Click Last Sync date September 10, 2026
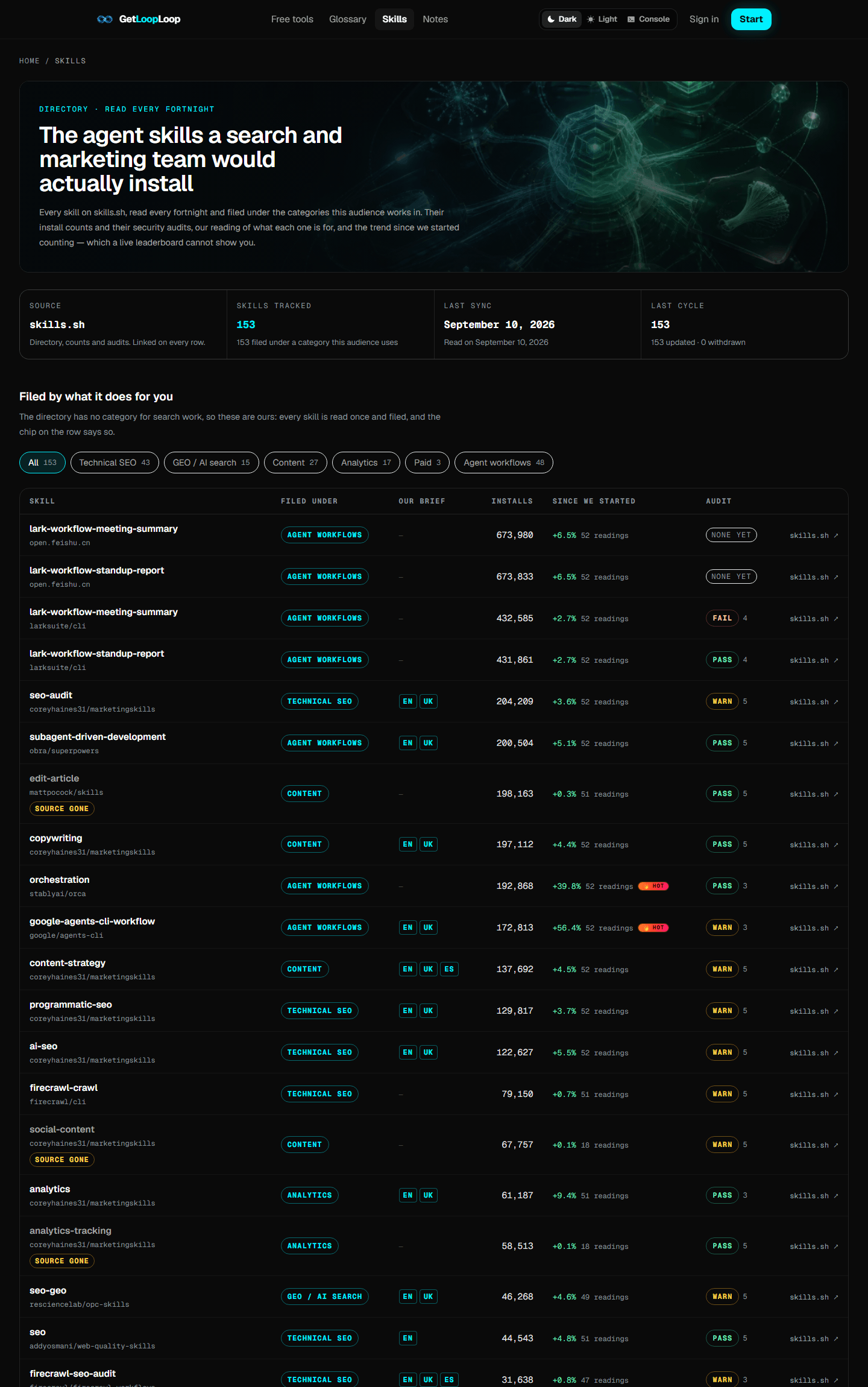 (x=499, y=324)
